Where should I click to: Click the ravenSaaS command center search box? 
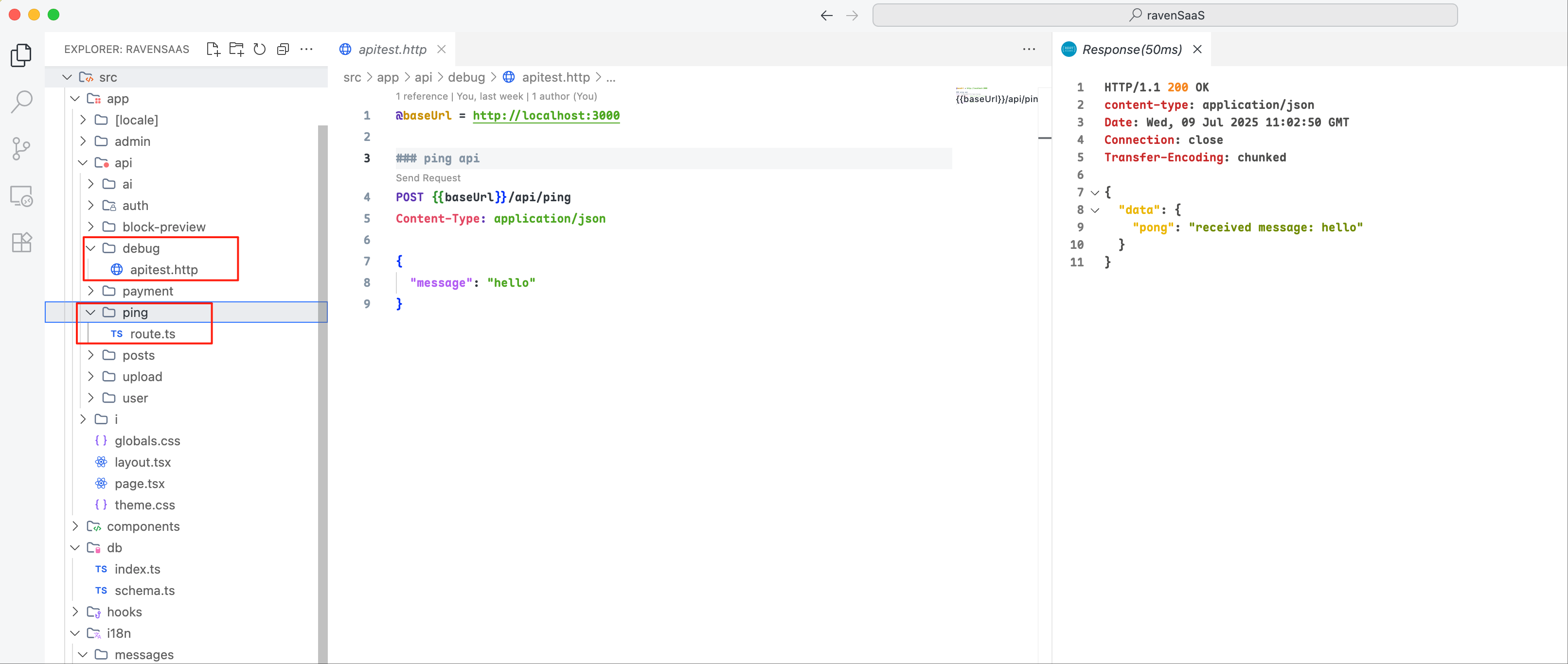click(1165, 15)
